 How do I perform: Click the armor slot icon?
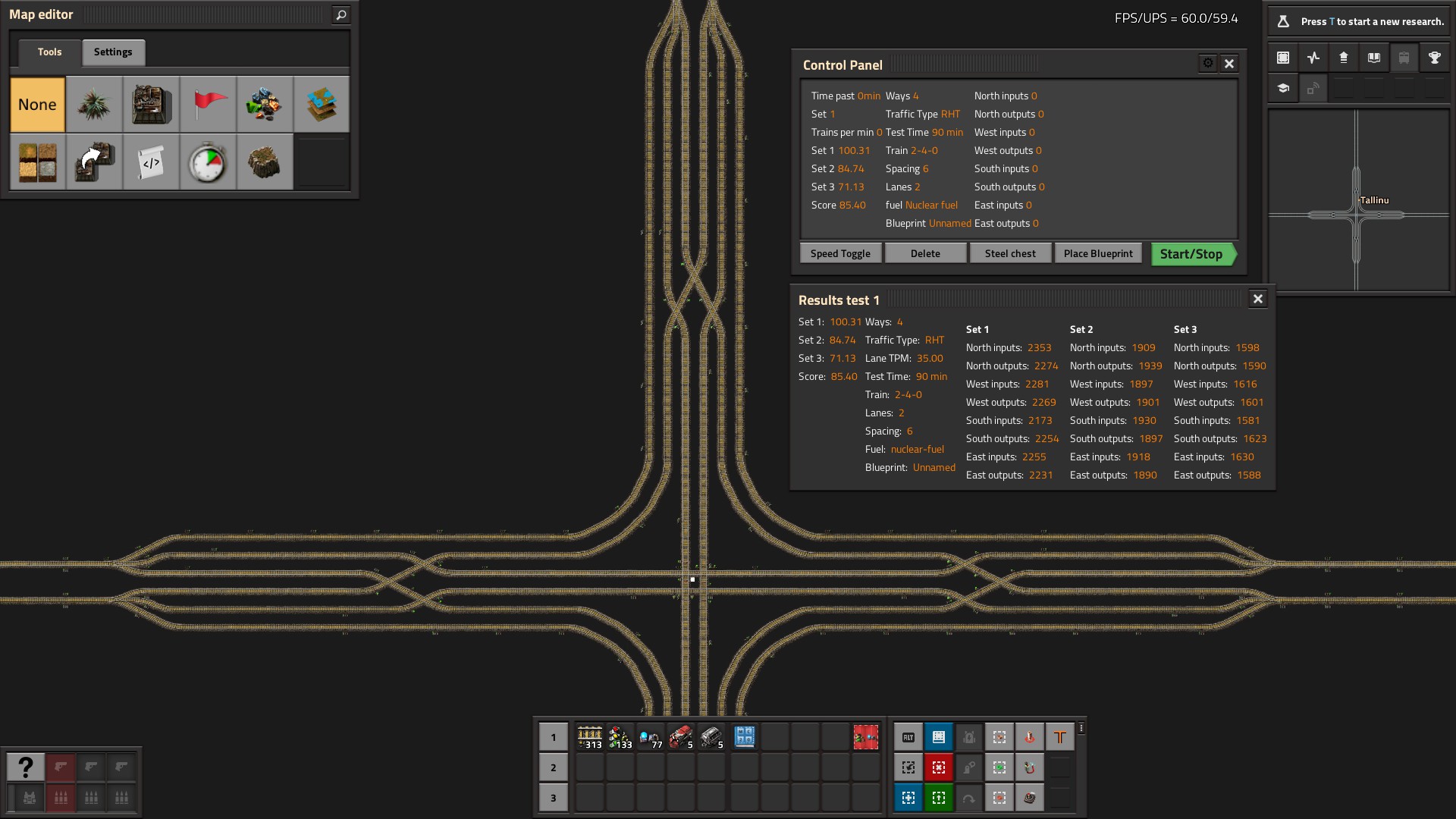pos(30,798)
